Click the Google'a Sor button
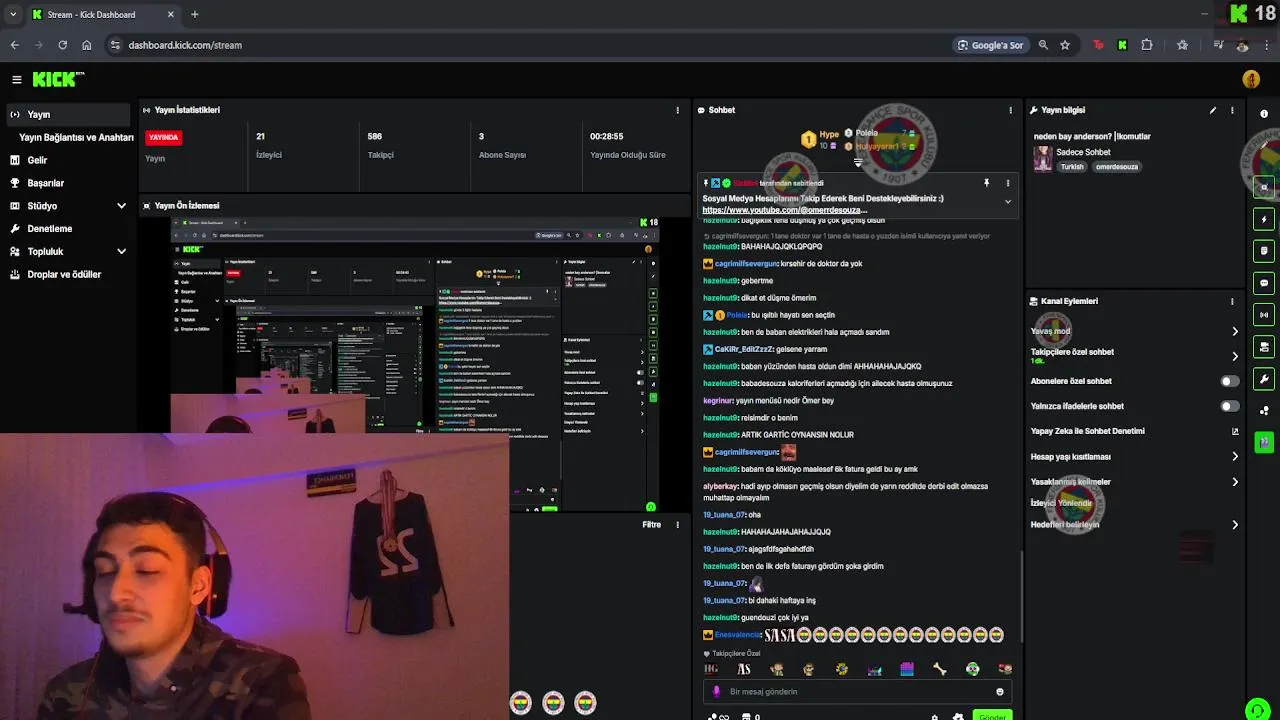This screenshot has width=1280, height=720. click(990, 45)
